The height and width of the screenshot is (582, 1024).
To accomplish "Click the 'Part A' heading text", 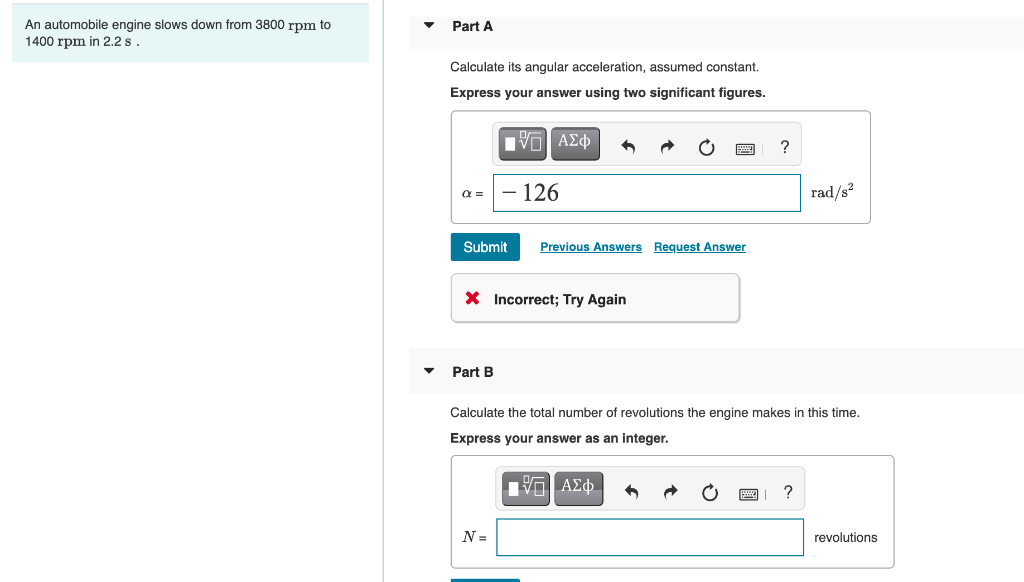I will tap(473, 26).
